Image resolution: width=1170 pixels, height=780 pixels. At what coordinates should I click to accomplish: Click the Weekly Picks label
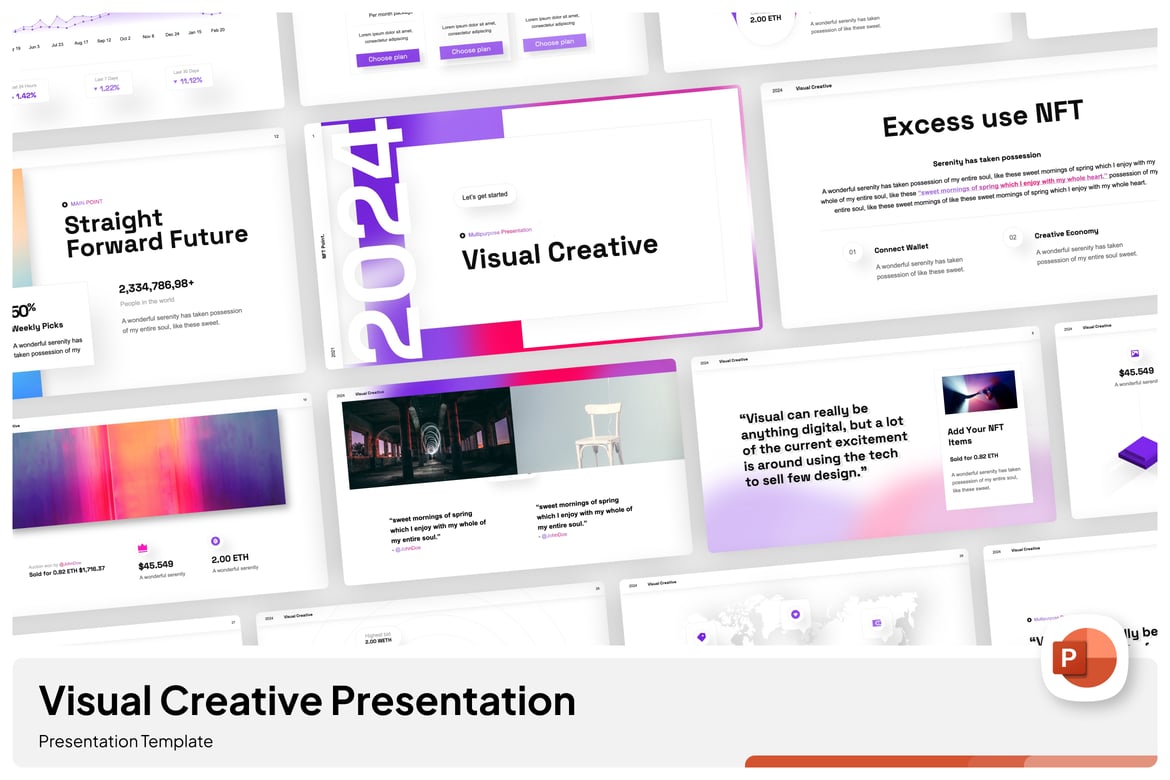point(37,327)
